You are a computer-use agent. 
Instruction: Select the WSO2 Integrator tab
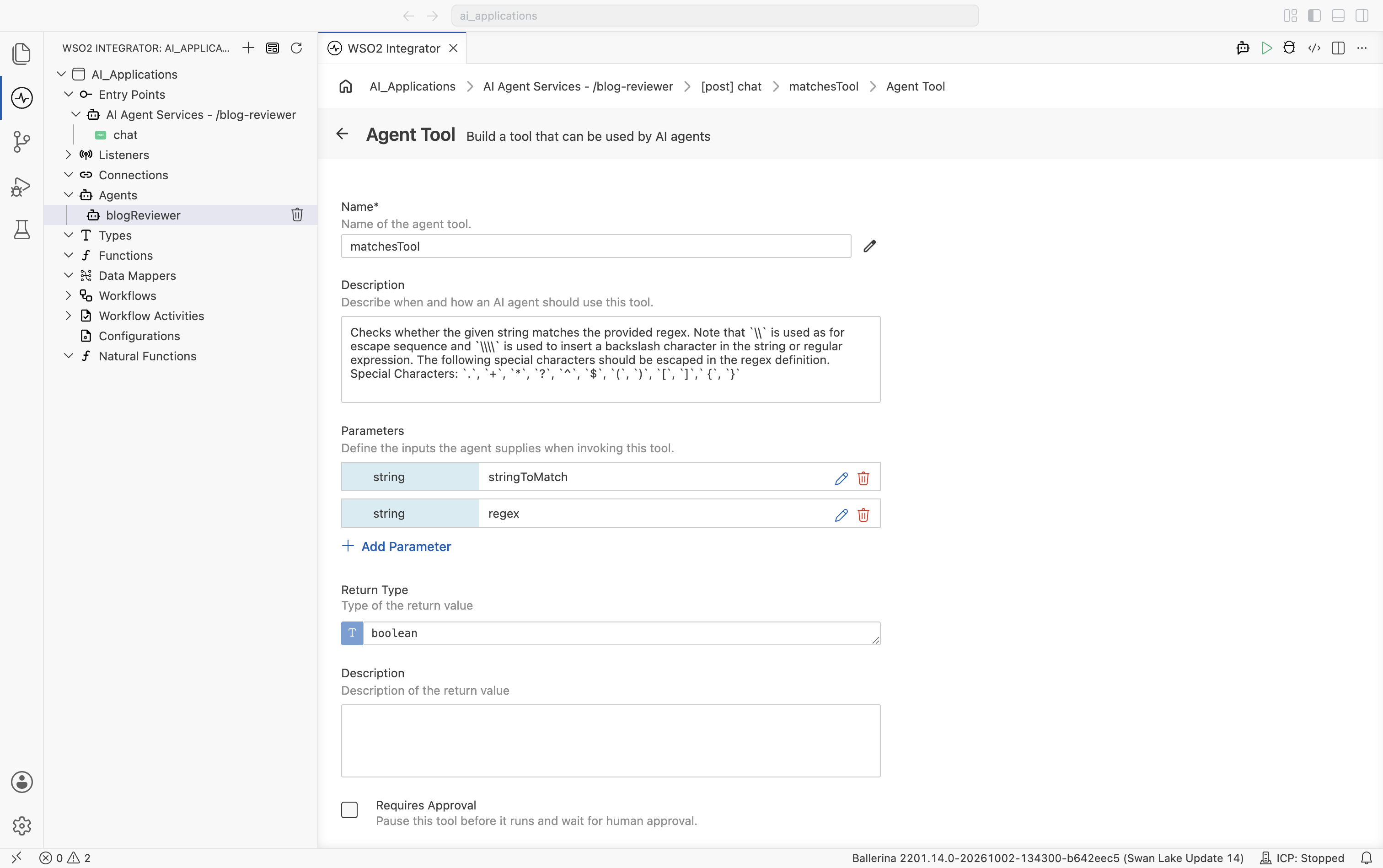(x=393, y=48)
